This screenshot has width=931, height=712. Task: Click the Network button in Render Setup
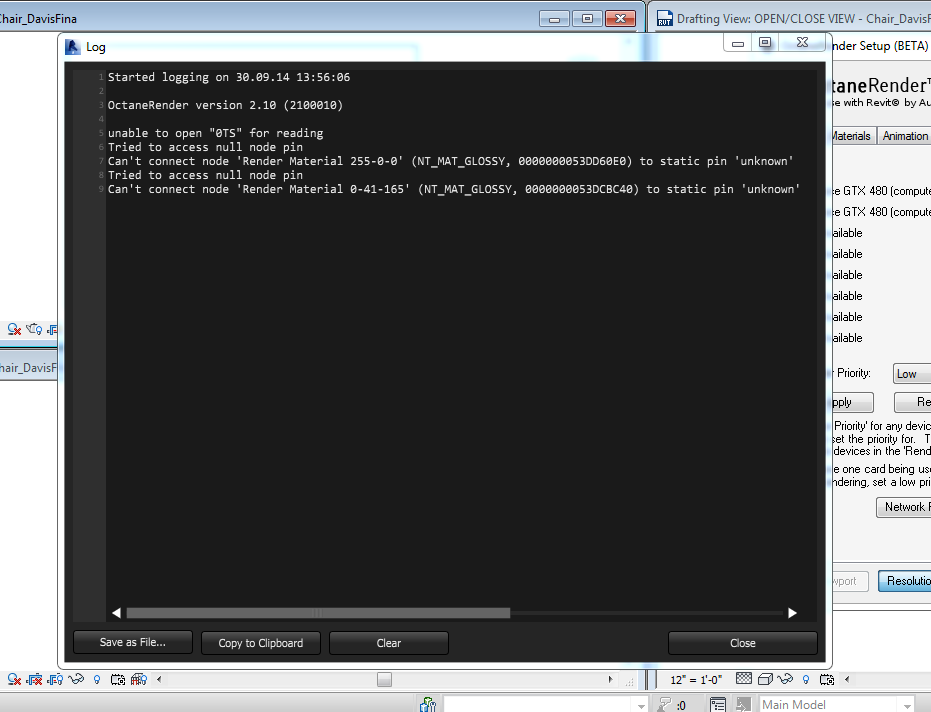coord(904,507)
